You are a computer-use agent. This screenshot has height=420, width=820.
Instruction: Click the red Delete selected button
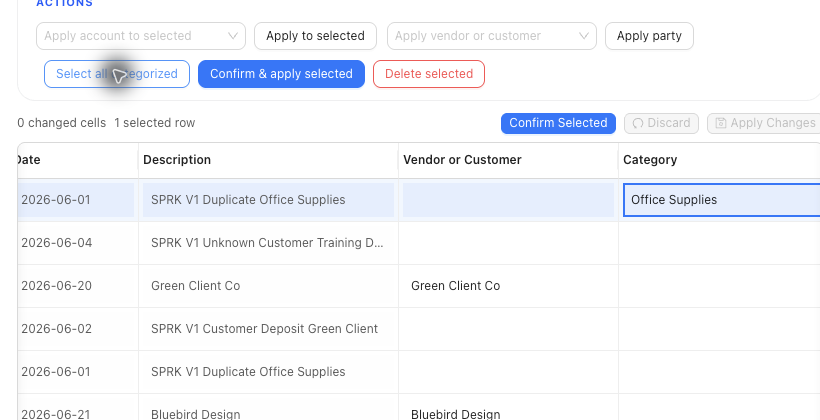pyautogui.click(x=429, y=74)
